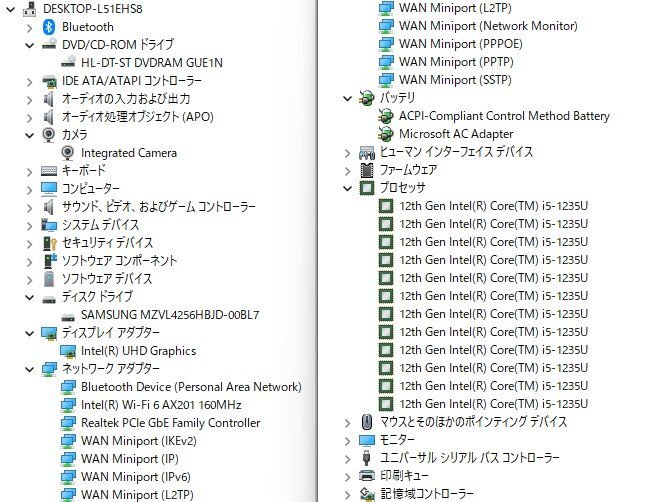Select WAN Miniport (Network Monitor)
The height and width of the screenshot is (502, 655).
(488, 26)
